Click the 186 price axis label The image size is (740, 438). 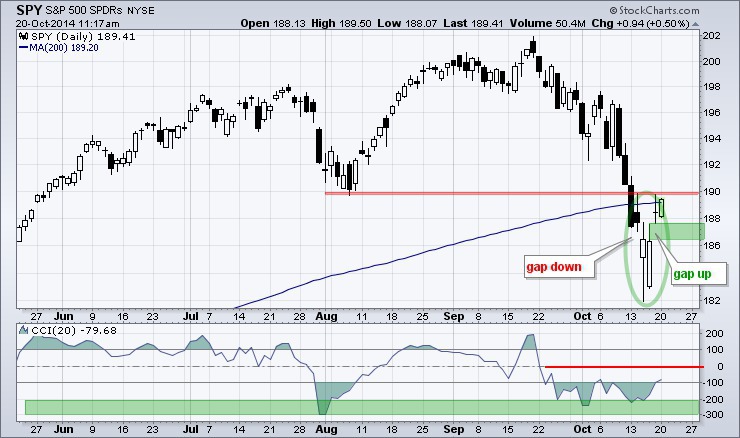712,245
